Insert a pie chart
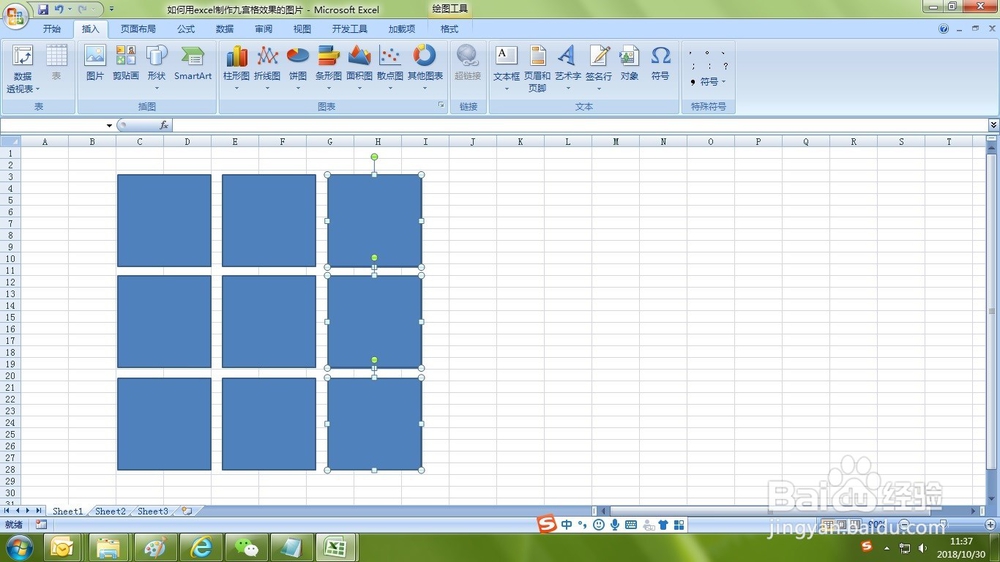Image resolution: width=1000 pixels, height=562 pixels. [298, 66]
